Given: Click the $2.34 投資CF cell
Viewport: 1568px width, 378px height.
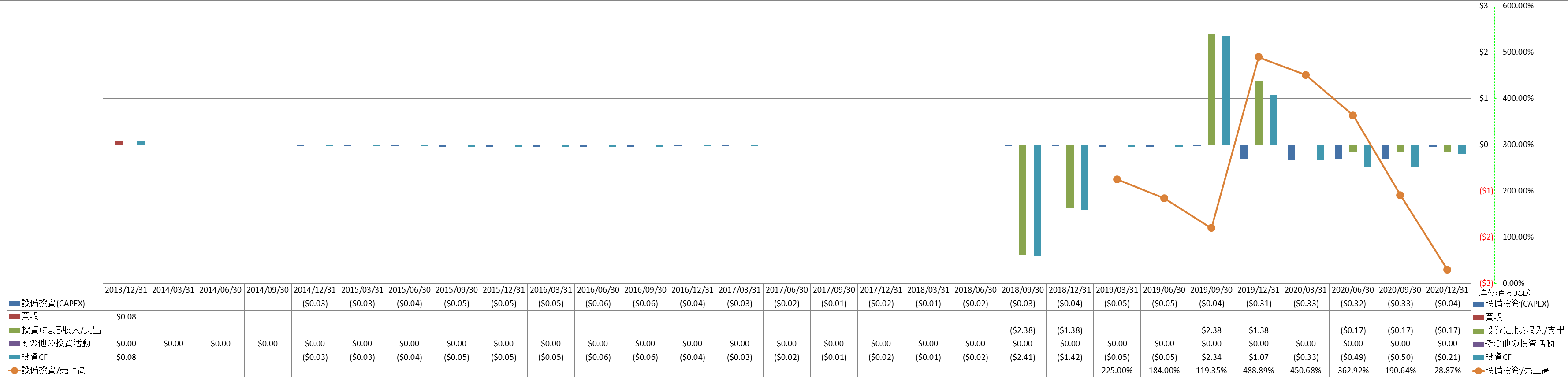Looking at the screenshot, I should (1211, 357).
